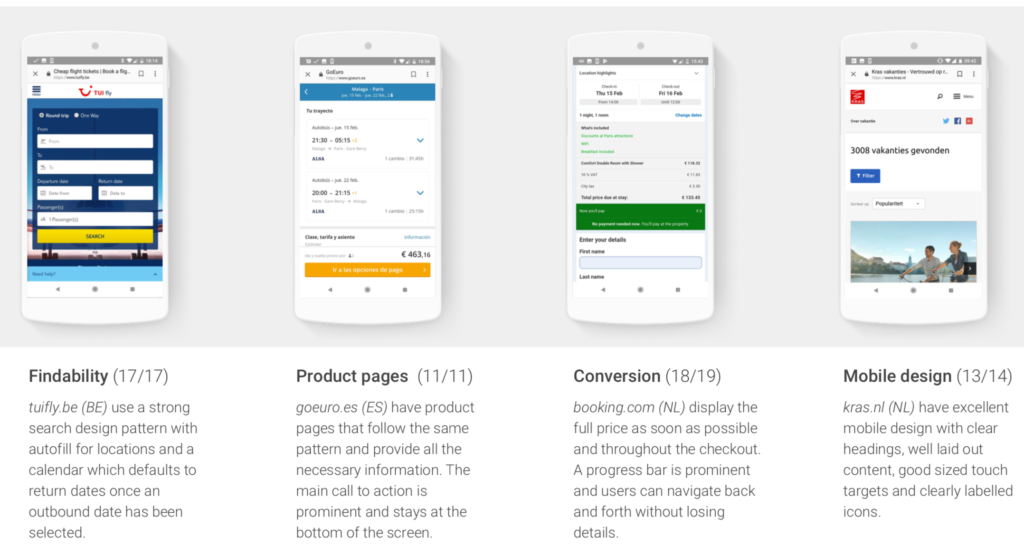The width and height of the screenshot is (1024, 545).
Task: Click the Change dates link on booking page
Action: (688, 115)
